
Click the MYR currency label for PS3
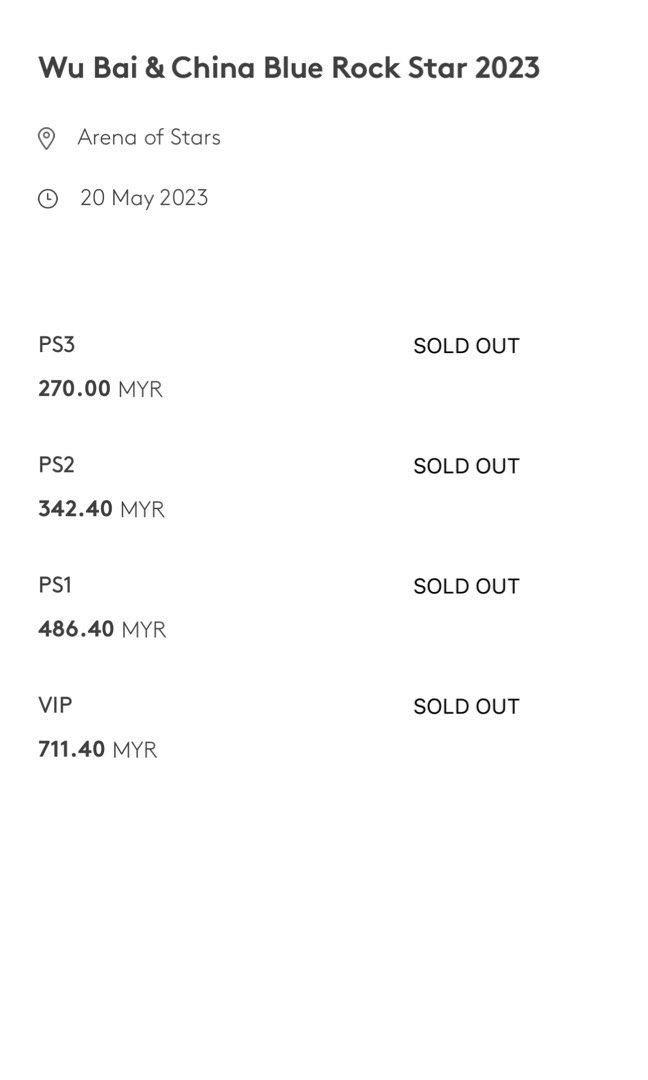(x=140, y=389)
